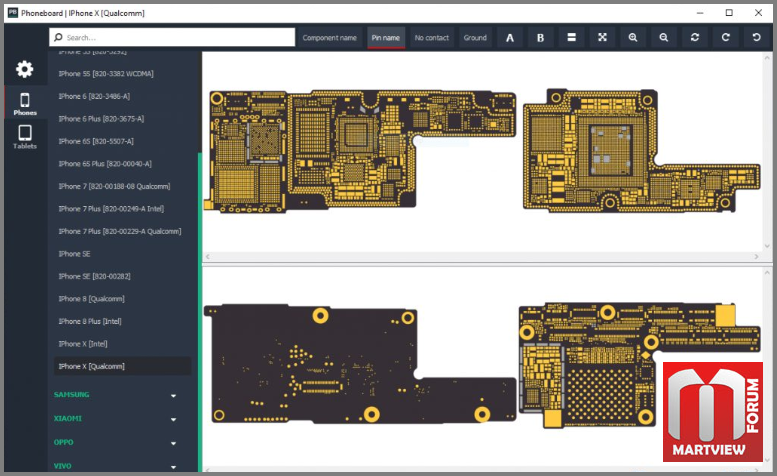777x476 pixels.
Task: Toggle the Pin name display
Action: [x=386, y=38]
